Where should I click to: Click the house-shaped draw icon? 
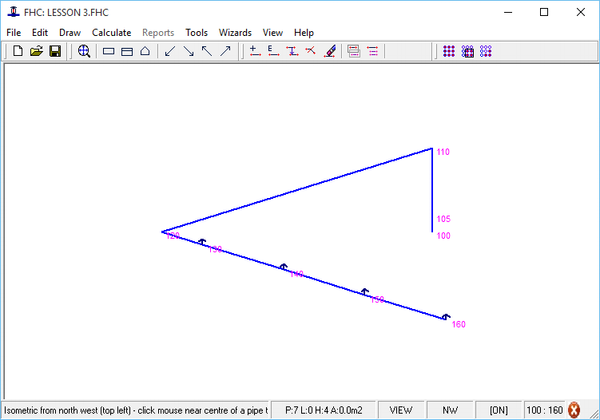point(145,51)
